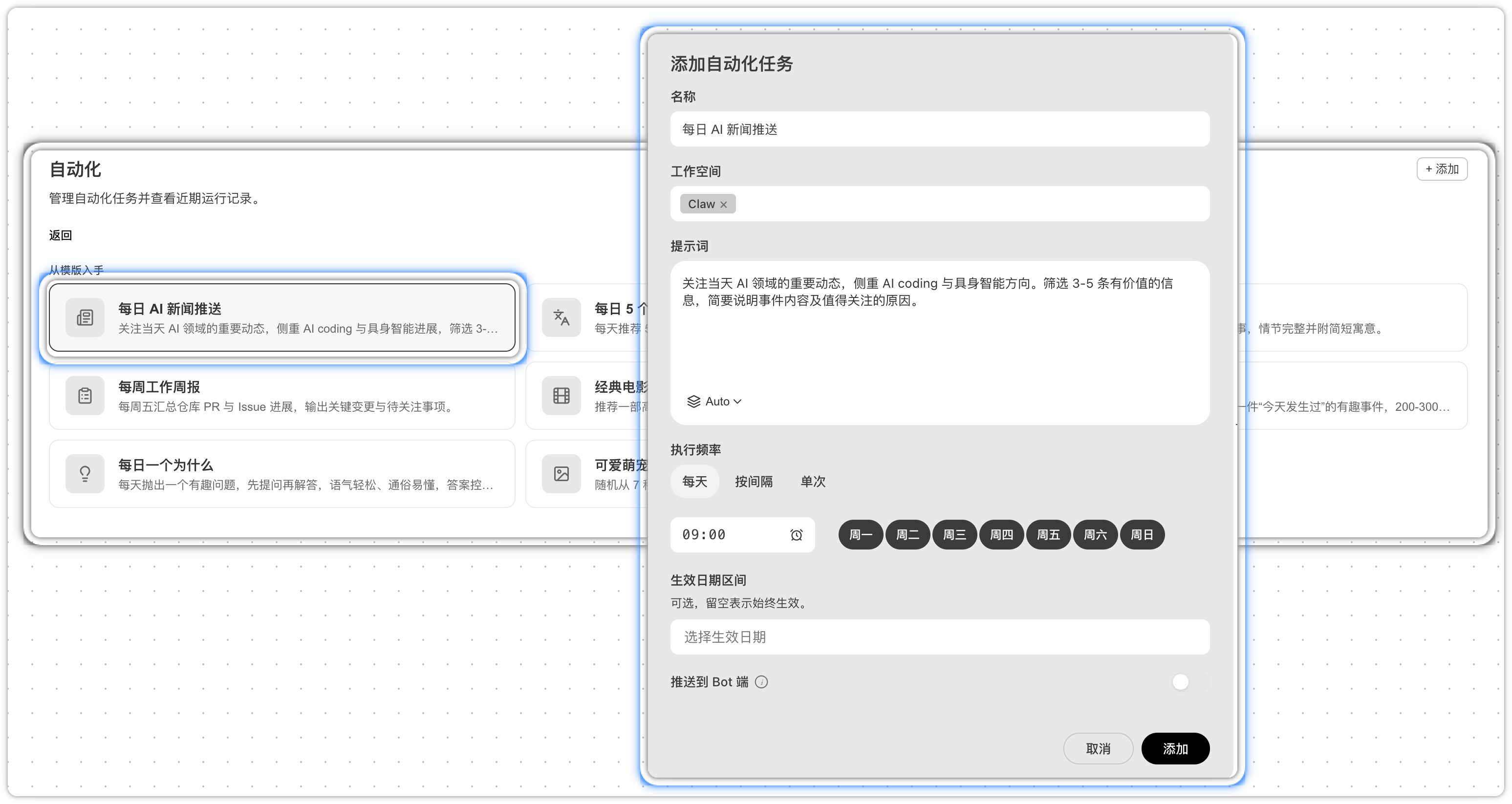Click image icon on 可爱萌宠 card
The width and height of the screenshot is (1512, 804).
(561, 474)
